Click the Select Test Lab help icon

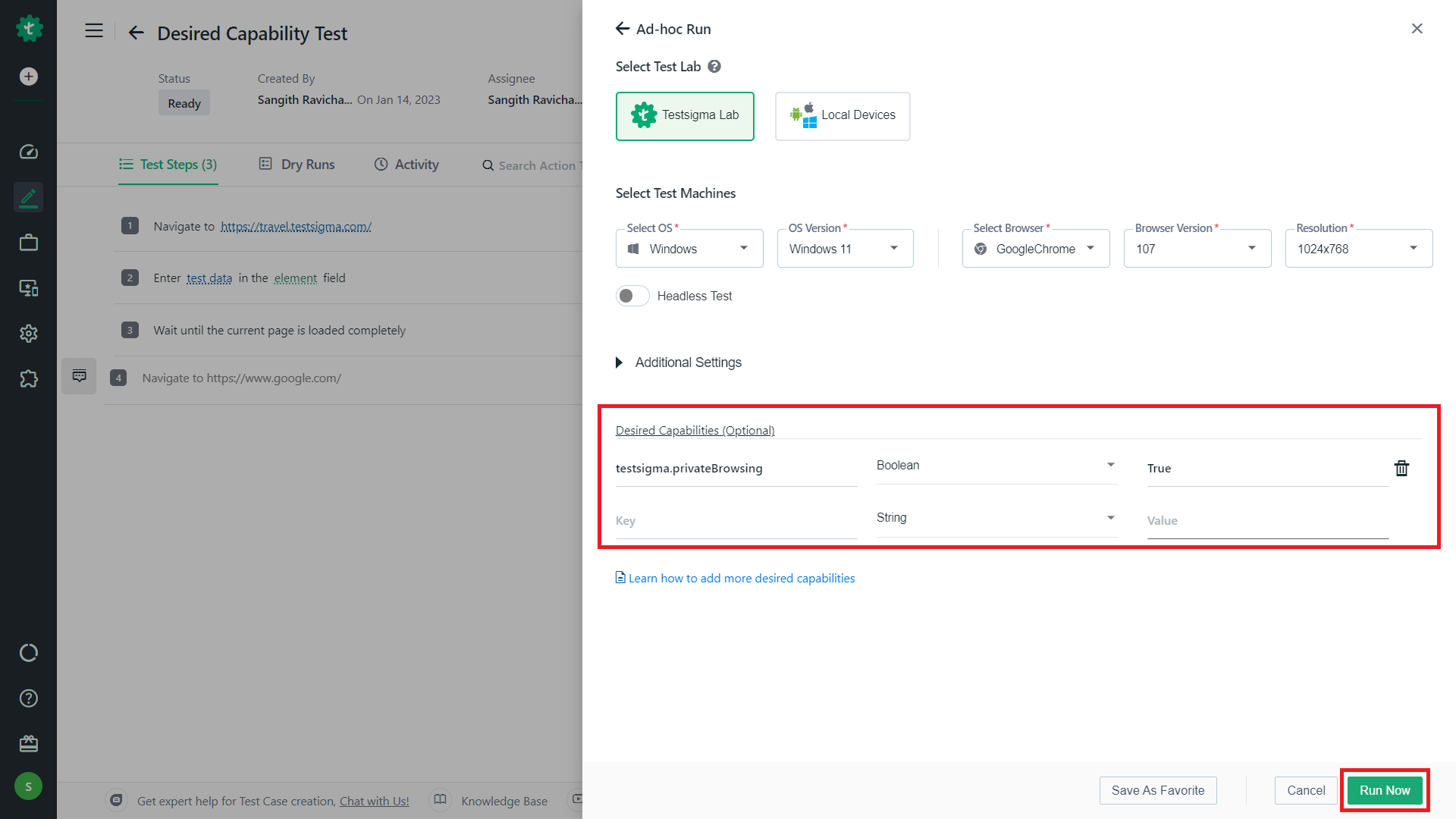click(714, 67)
